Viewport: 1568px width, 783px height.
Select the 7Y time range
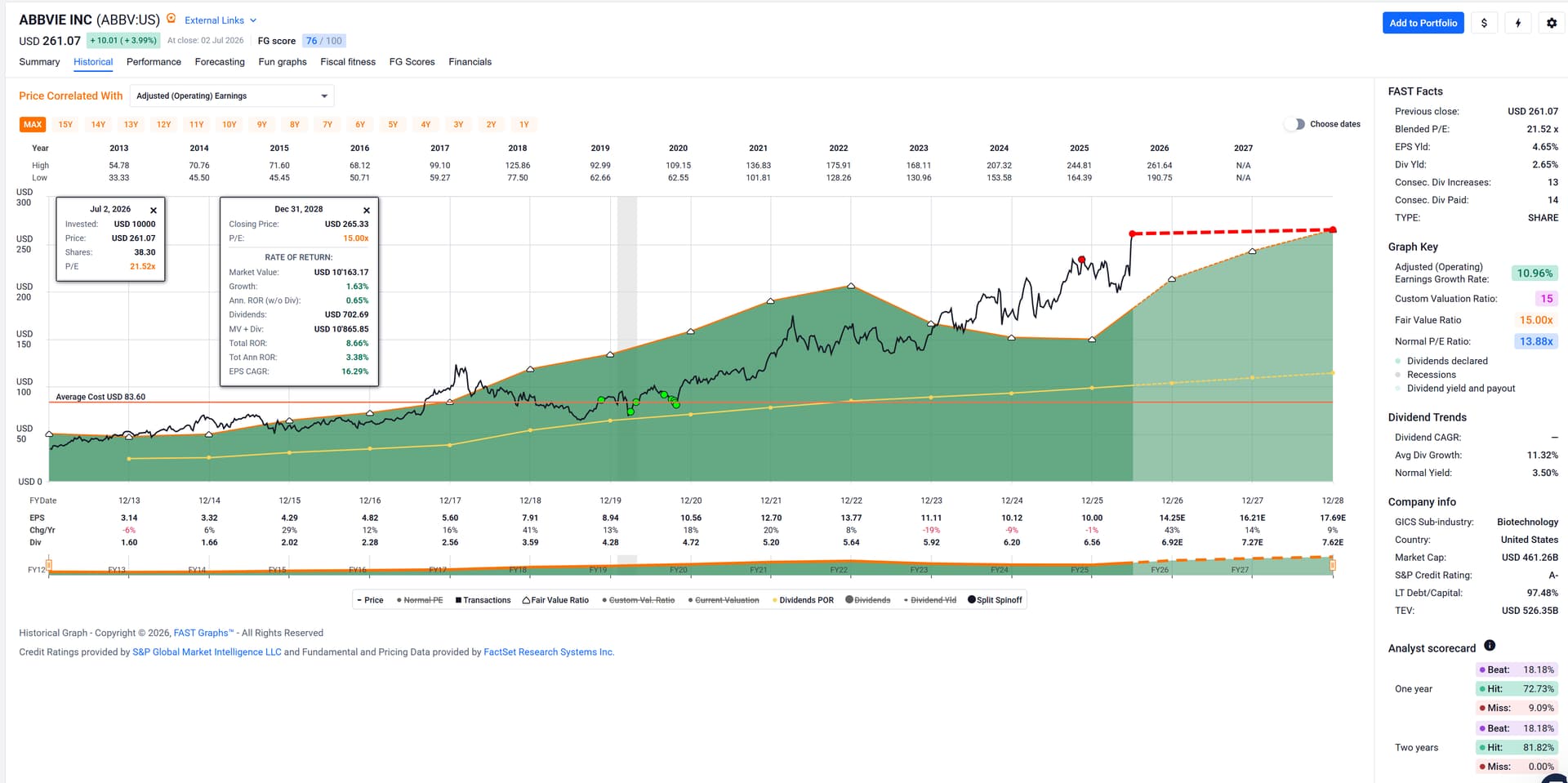327,125
